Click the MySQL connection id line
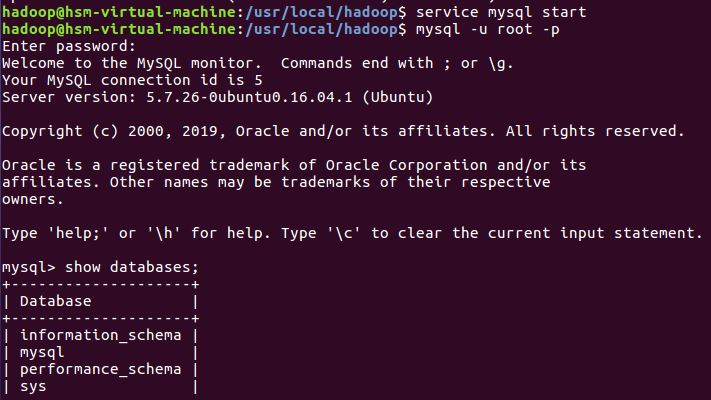Image resolution: width=711 pixels, height=400 pixels. 132,80
